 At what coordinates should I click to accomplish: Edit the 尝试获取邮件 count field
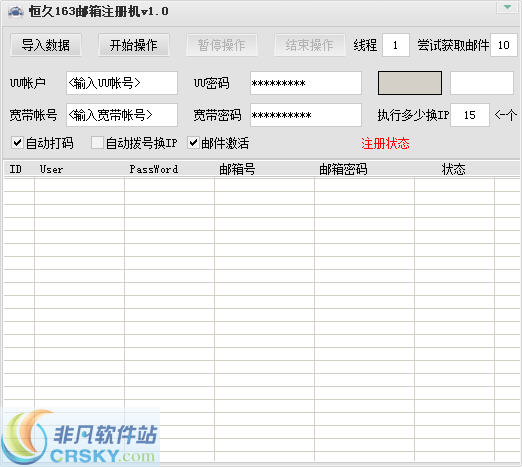[504, 45]
